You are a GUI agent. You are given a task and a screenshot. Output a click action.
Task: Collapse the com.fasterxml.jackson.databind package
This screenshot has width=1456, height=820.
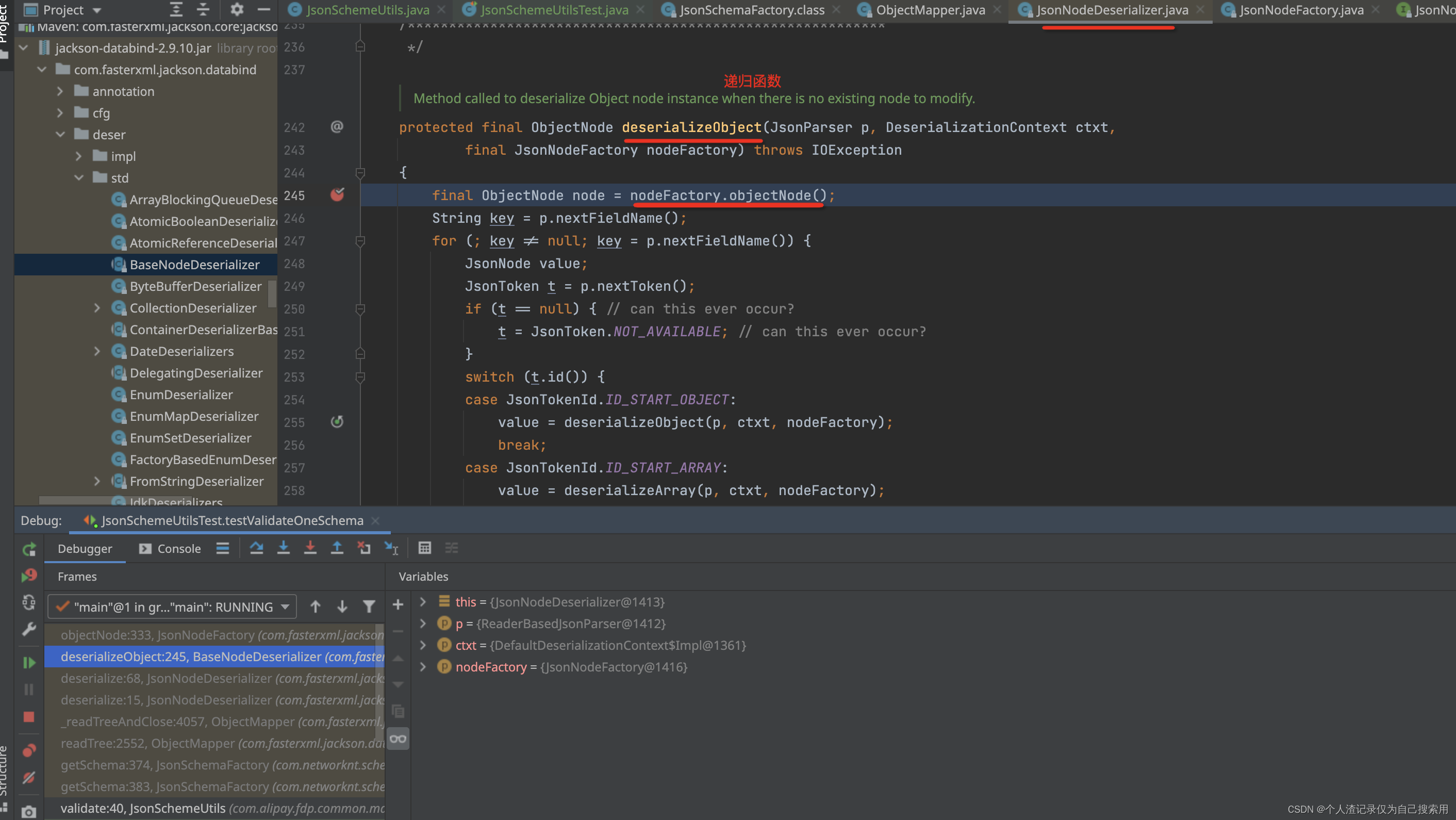tap(42, 70)
